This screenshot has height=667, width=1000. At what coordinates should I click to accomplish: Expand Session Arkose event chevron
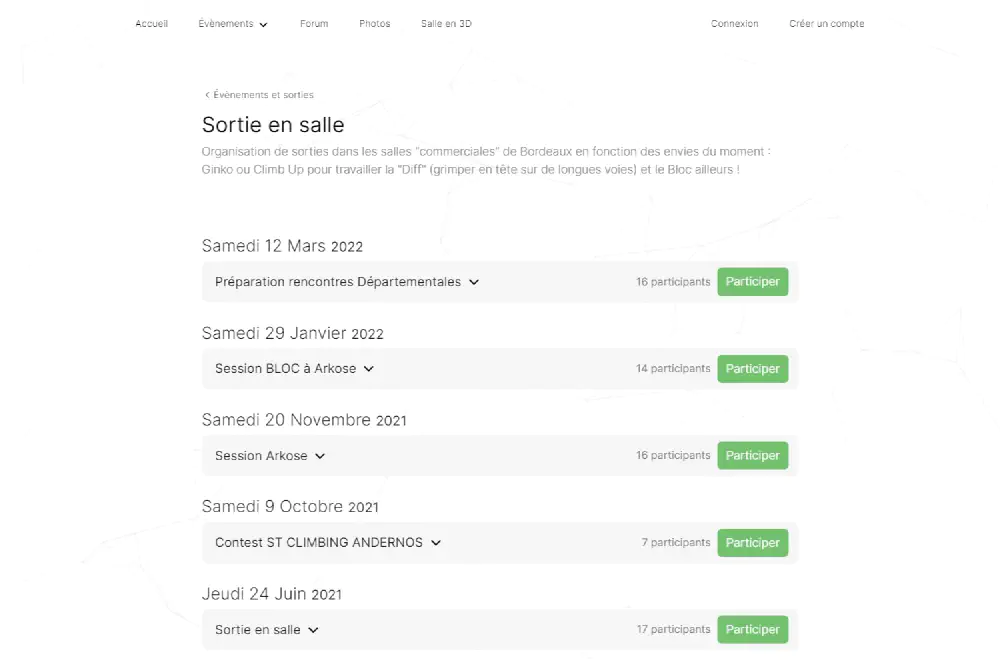pyautogui.click(x=320, y=456)
